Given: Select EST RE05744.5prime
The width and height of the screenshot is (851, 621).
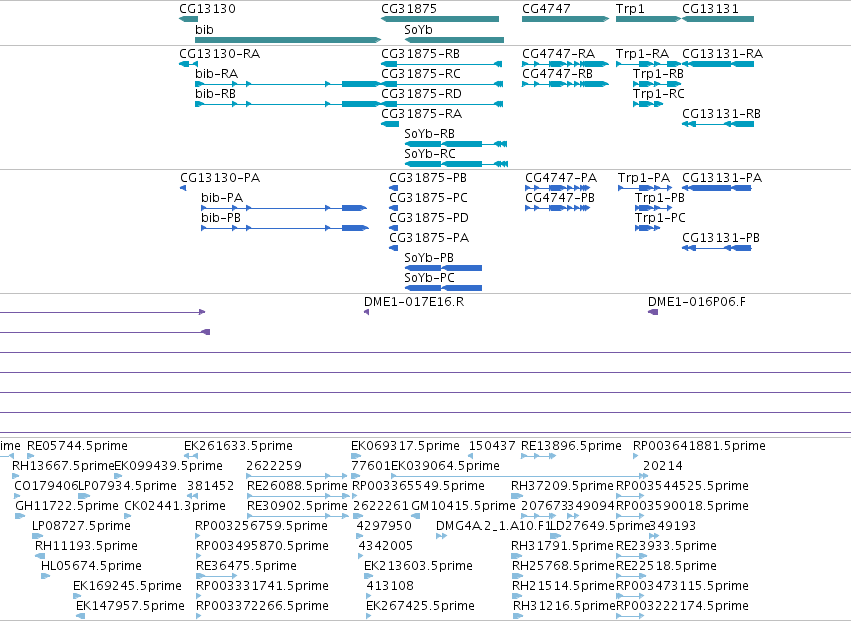Looking at the screenshot, I should coord(78,446).
